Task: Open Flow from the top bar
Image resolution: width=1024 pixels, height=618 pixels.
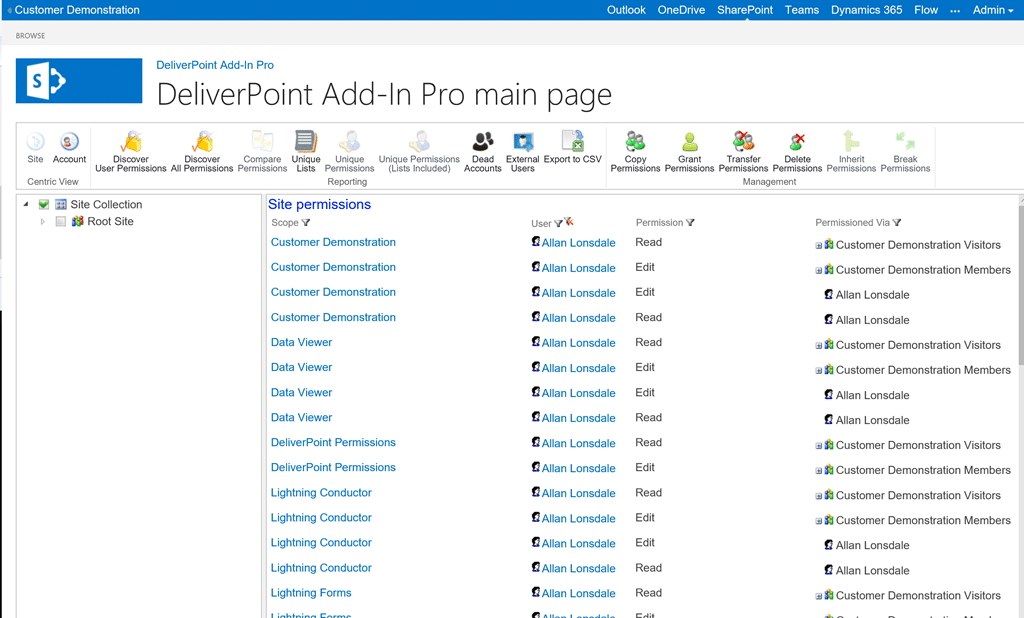Action: 925,10
